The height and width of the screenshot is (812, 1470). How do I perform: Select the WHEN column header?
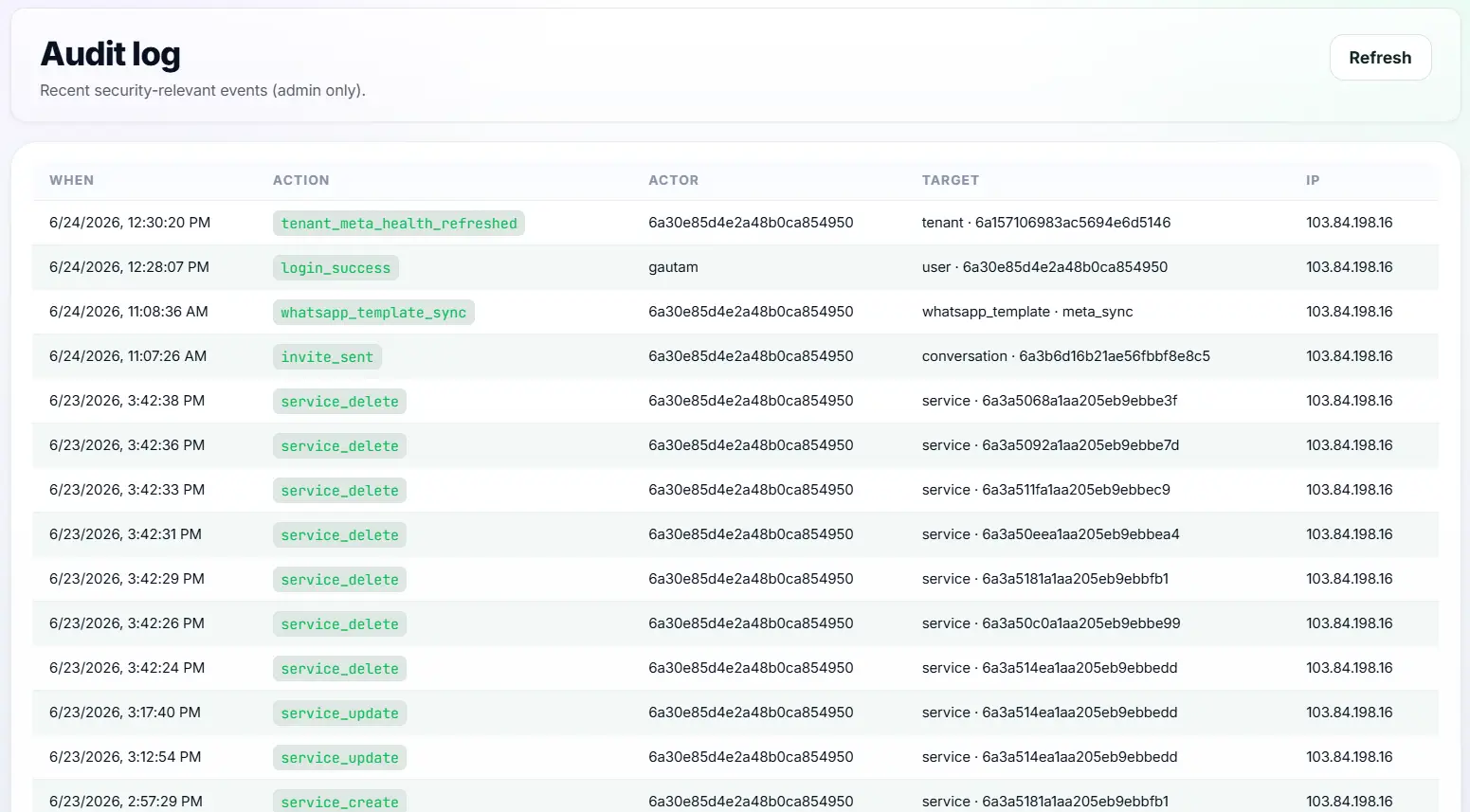point(72,180)
